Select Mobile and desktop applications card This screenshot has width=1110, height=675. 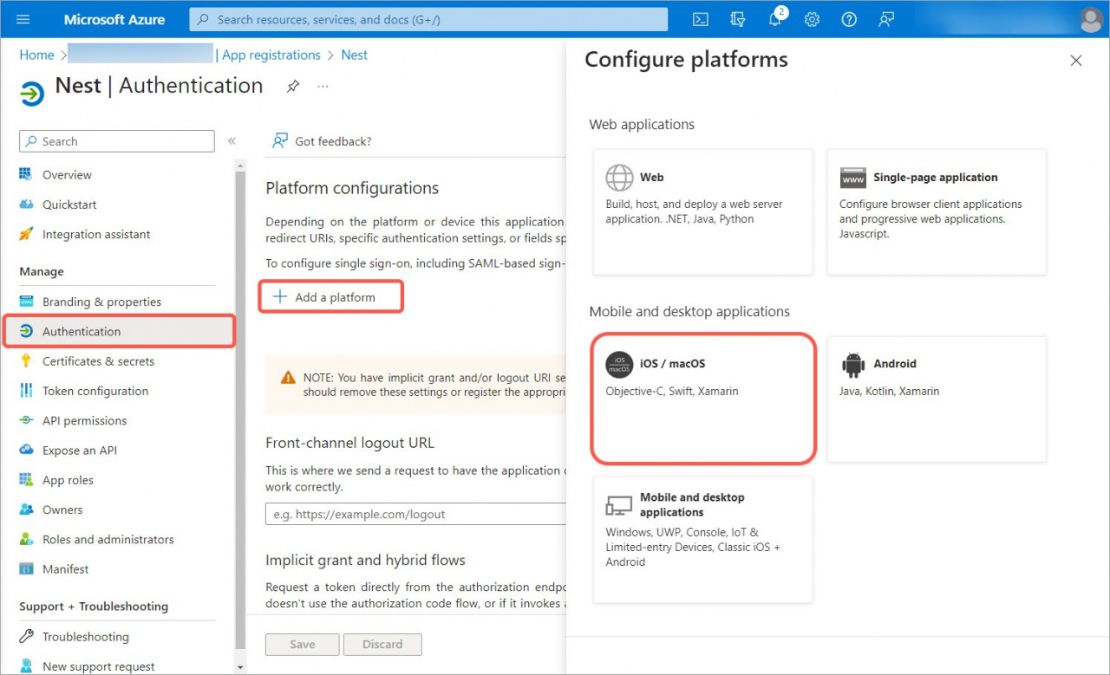[x=703, y=540]
